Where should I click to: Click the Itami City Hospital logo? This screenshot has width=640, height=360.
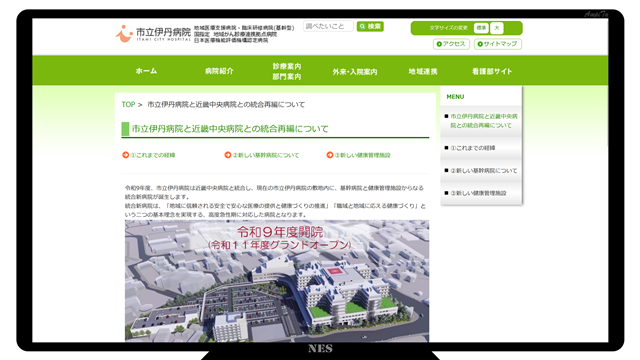tap(153, 33)
